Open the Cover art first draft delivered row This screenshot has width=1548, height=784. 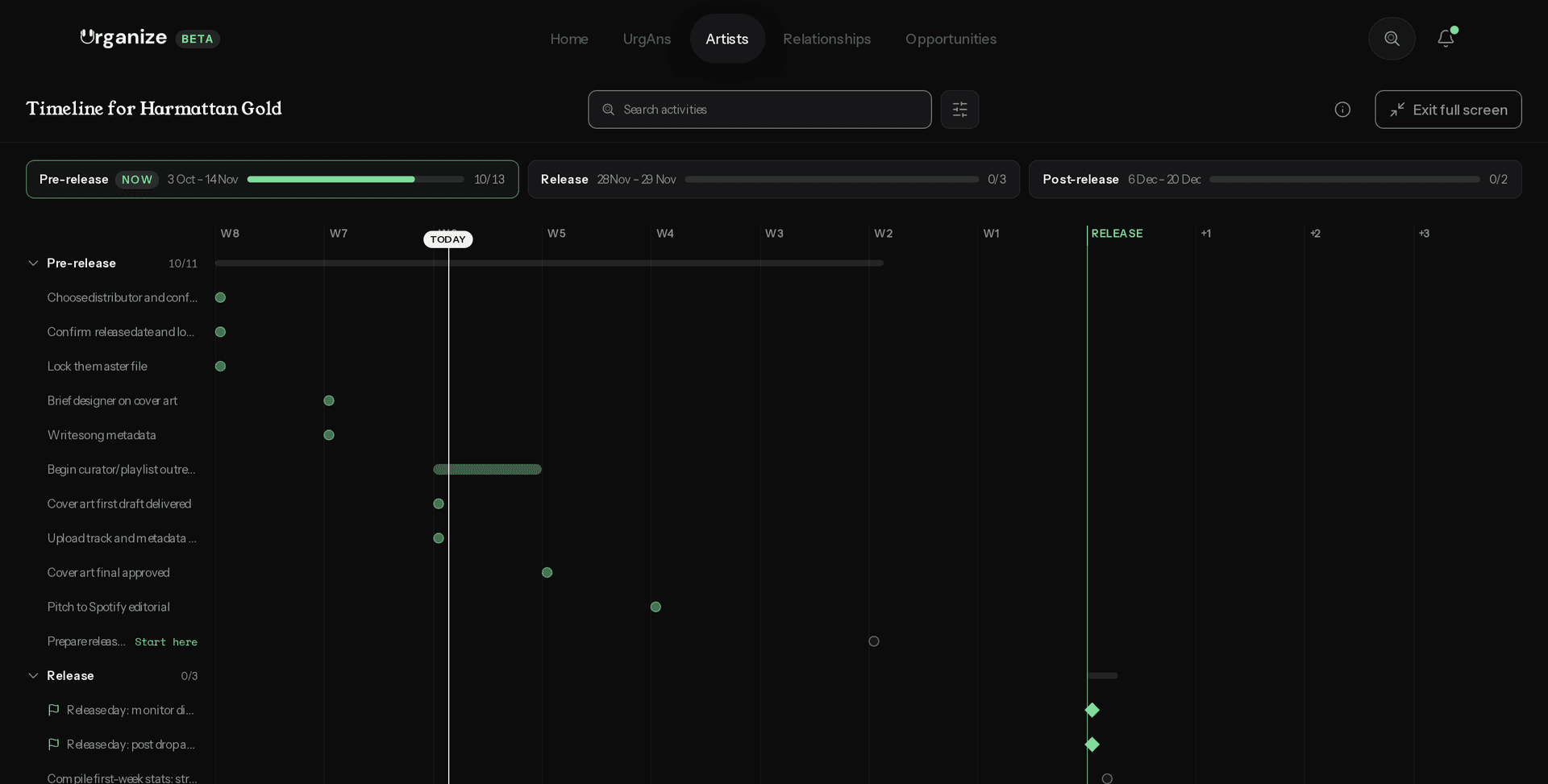coord(119,504)
